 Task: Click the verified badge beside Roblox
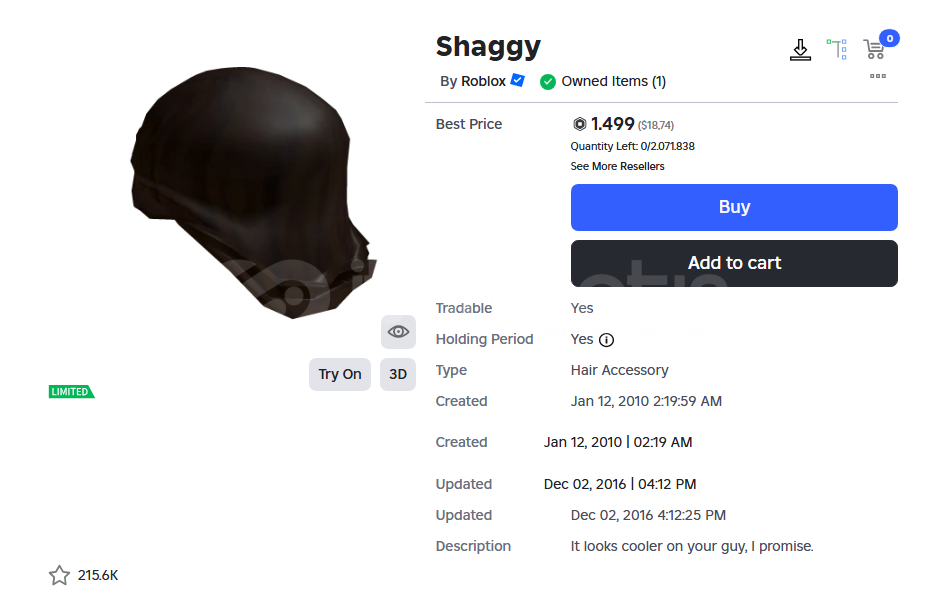pyautogui.click(x=517, y=80)
